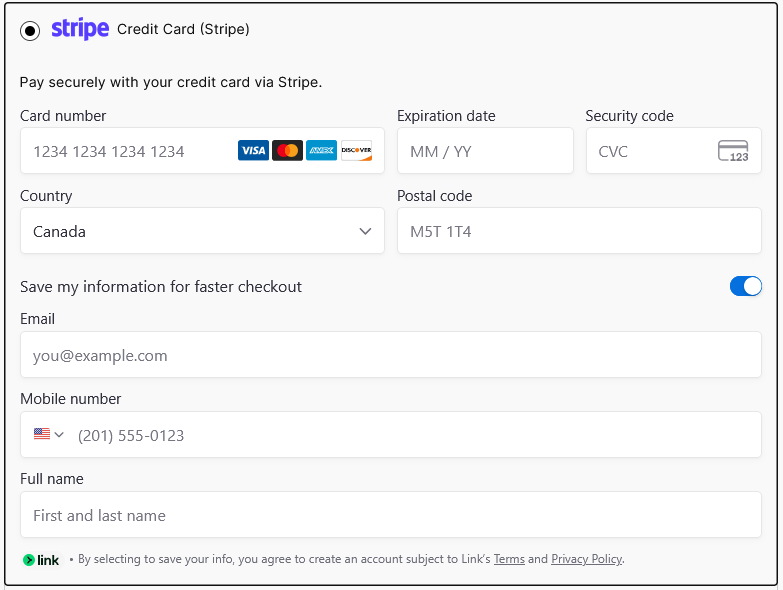Click the 'Credit Card (Stripe)' label text
This screenshot has width=783, height=590.
tap(183, 29)
